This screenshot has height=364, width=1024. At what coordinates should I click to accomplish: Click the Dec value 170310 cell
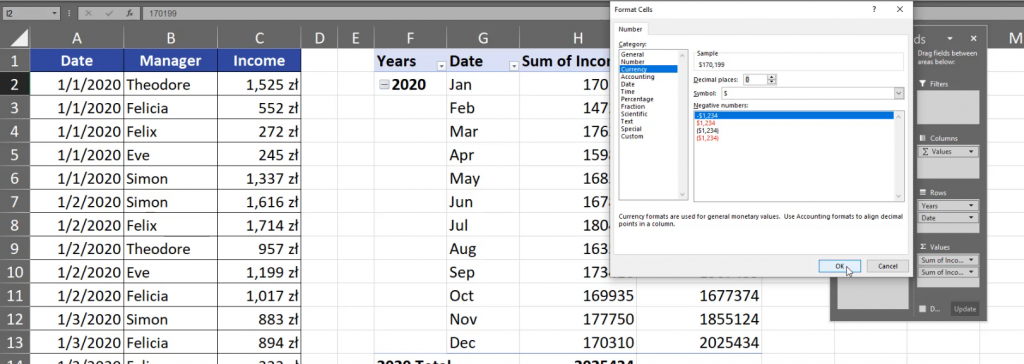pyautogui.click(x=578, y=342)
